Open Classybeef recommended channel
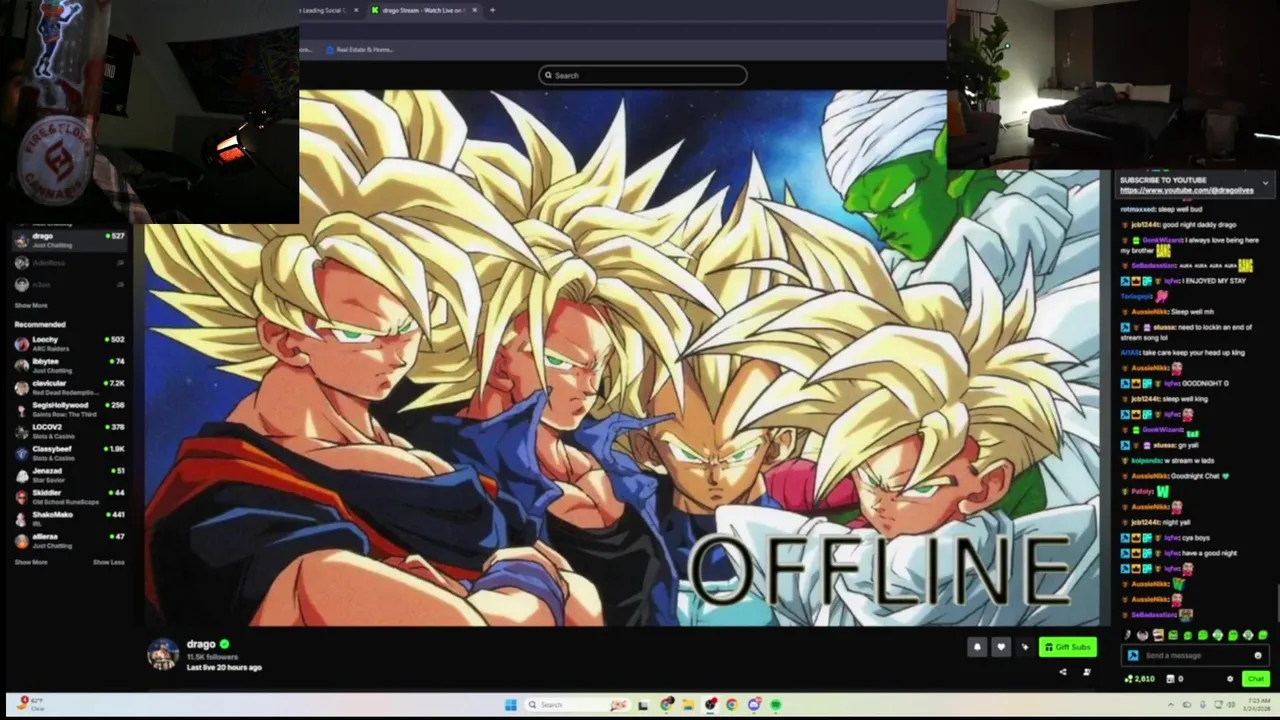Image resolution: width=1280 pixels, height=720 pixels. [x=70, y=453]
